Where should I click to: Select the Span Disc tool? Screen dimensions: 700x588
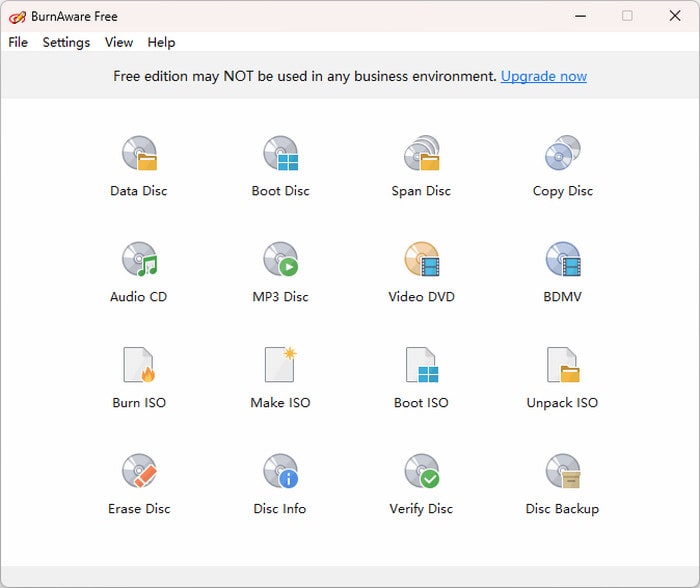click(421, 155)
